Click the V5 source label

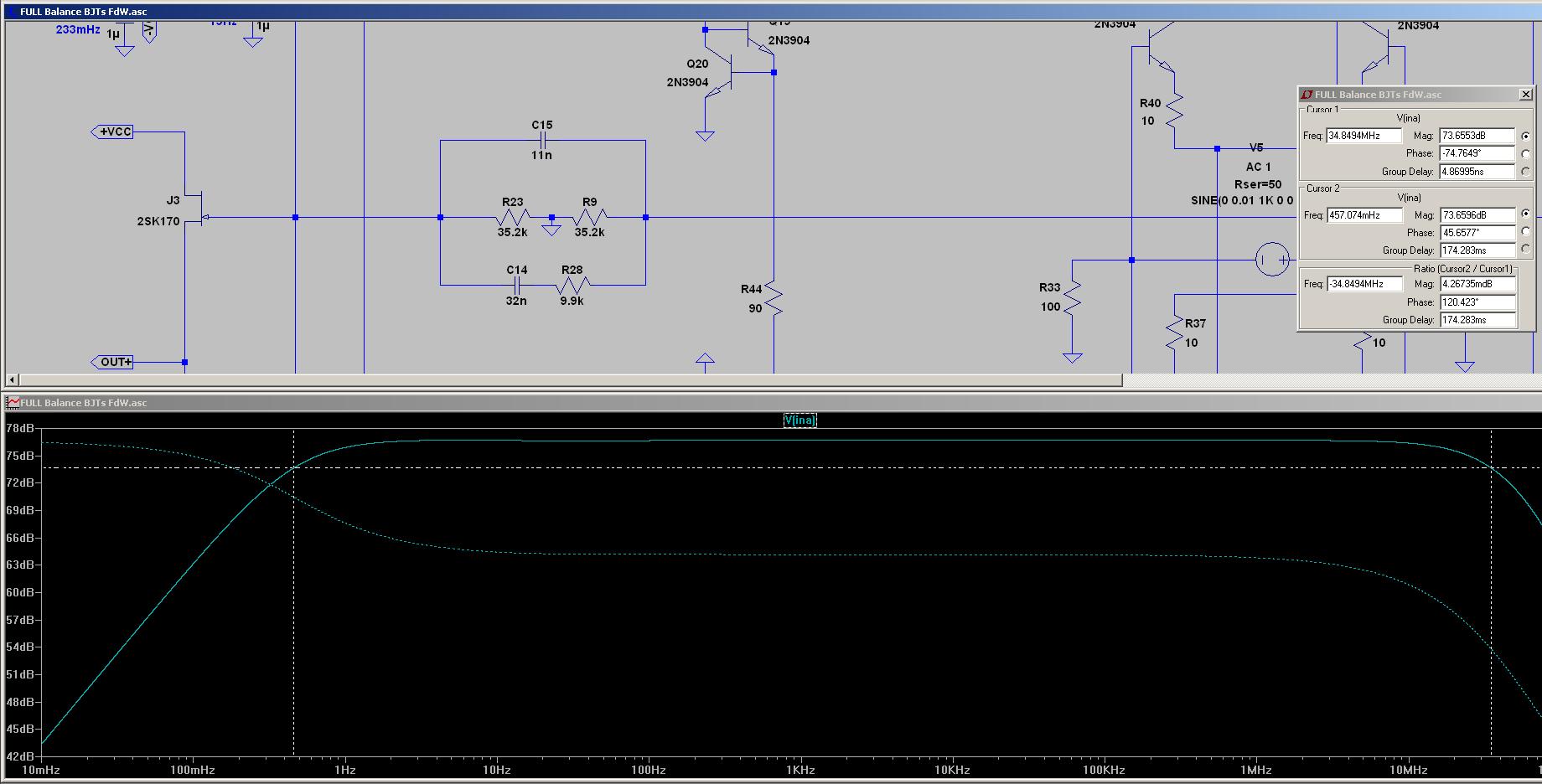pos(1256,147)
